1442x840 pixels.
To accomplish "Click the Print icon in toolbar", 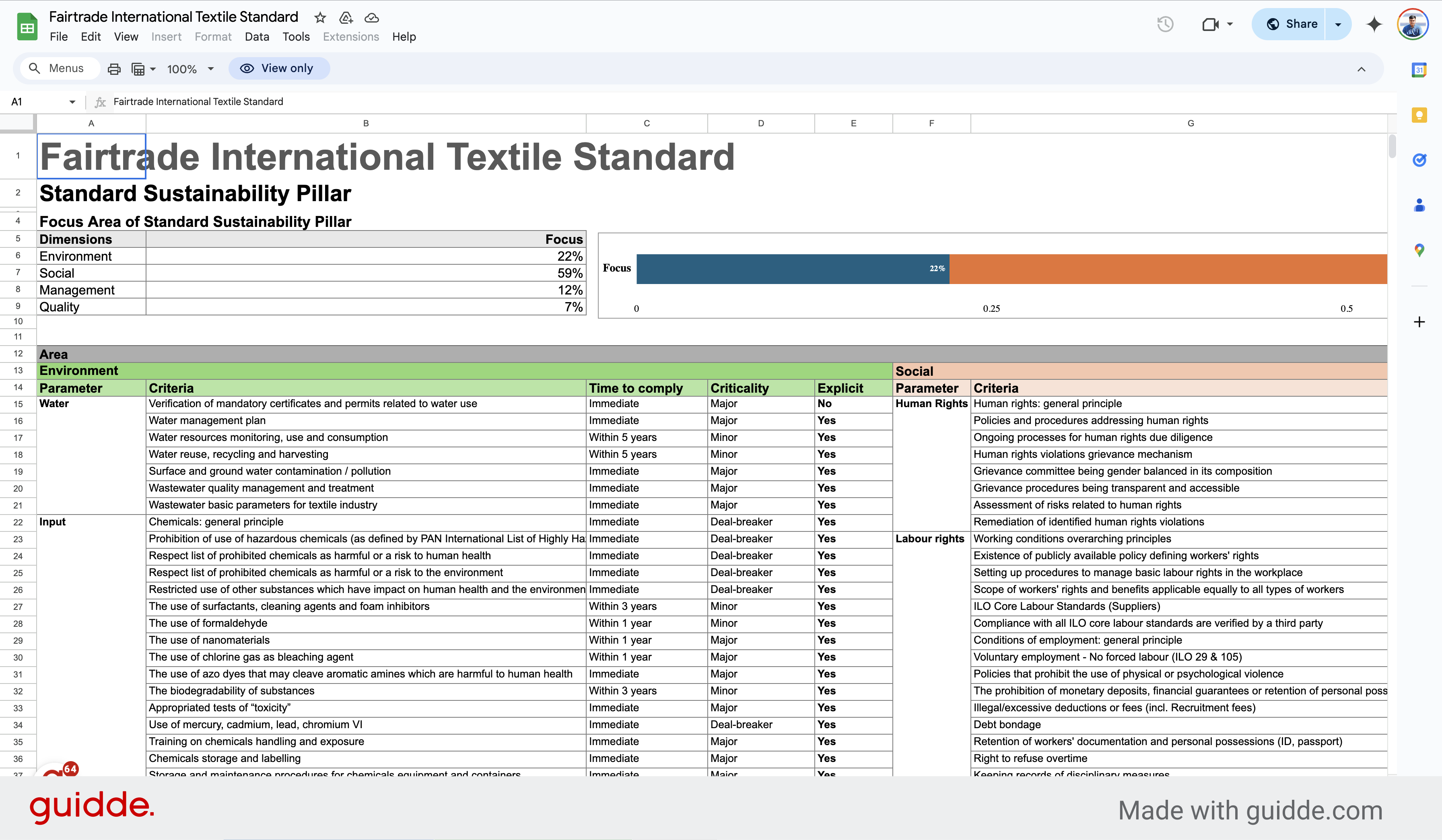I will pos(113,68).
